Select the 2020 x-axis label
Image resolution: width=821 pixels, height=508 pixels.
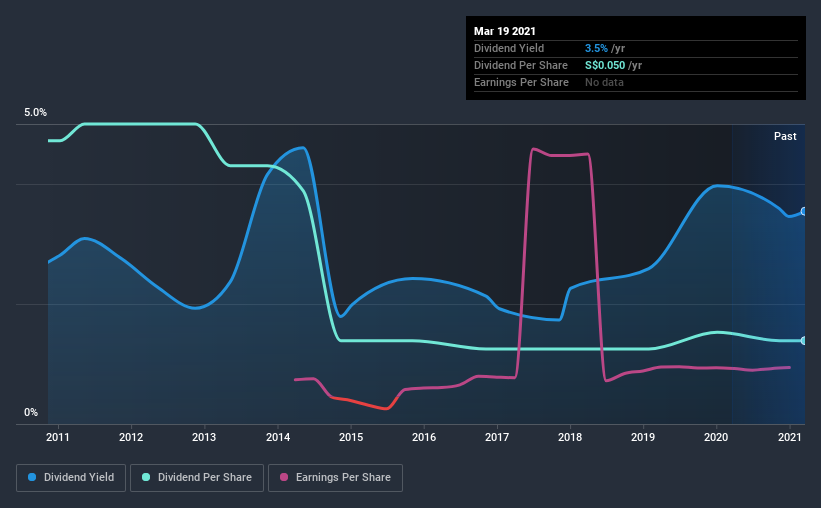click(x=716, y=437)
